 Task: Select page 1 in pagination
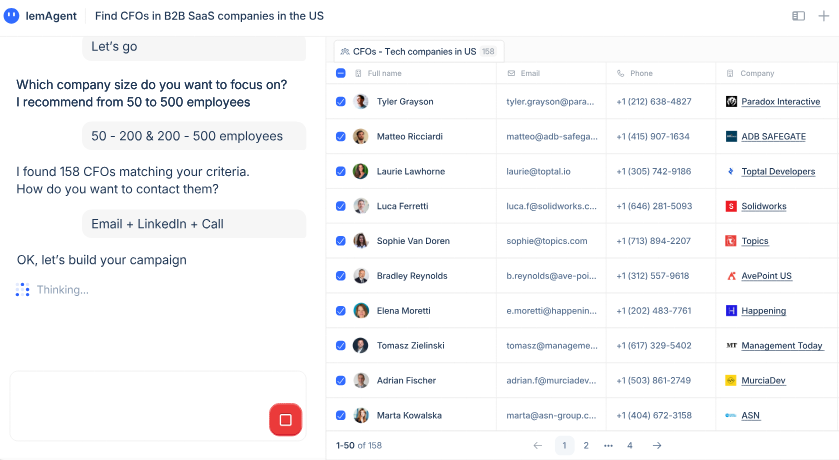tap(564, 446)
